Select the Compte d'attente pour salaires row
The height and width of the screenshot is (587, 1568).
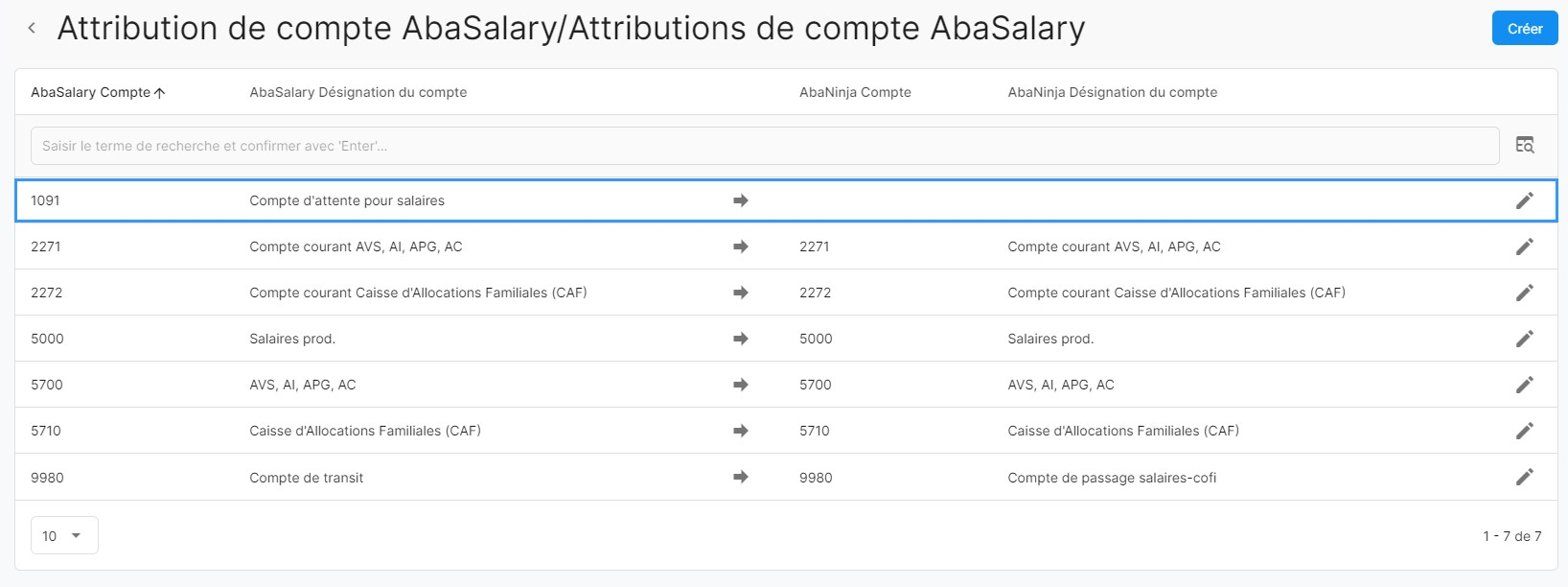point(347,200)
